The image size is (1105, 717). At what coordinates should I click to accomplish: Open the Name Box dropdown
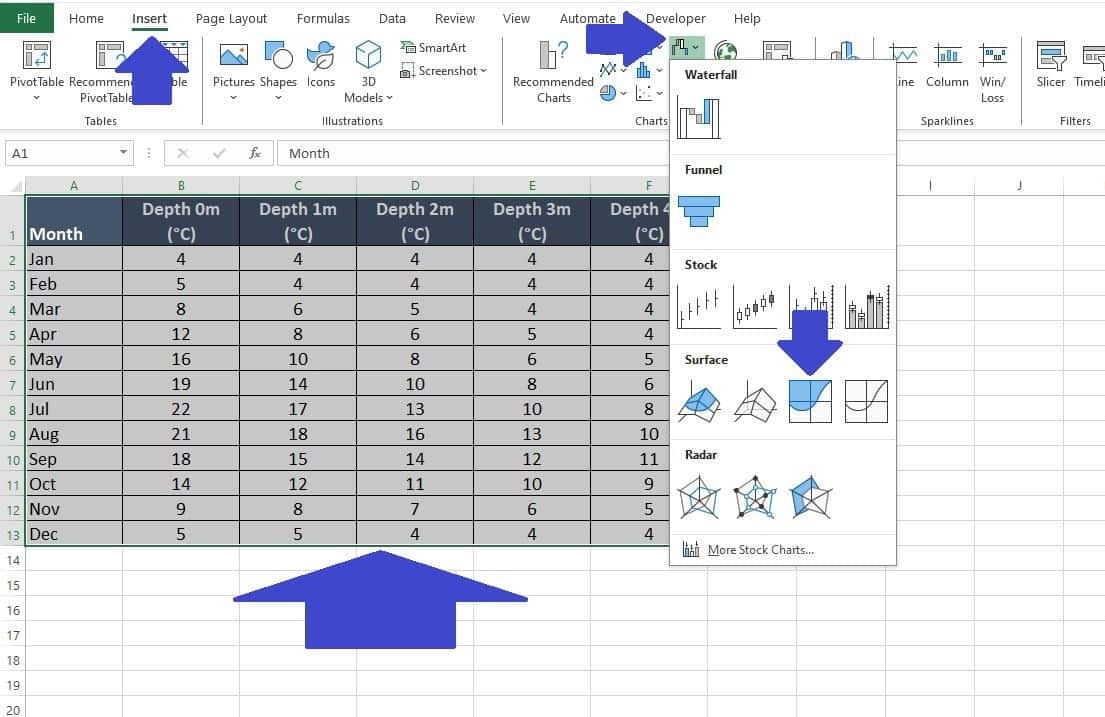(124, 153)
